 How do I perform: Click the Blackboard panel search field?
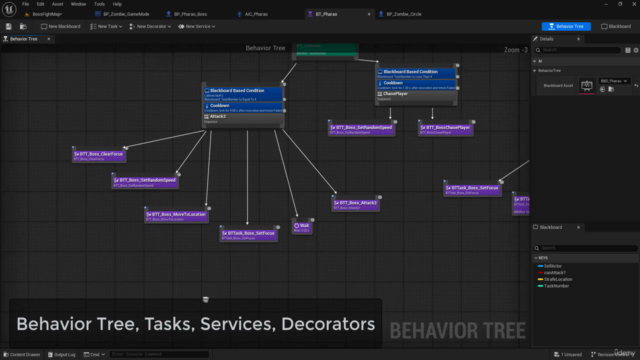(x=585, y=248)
